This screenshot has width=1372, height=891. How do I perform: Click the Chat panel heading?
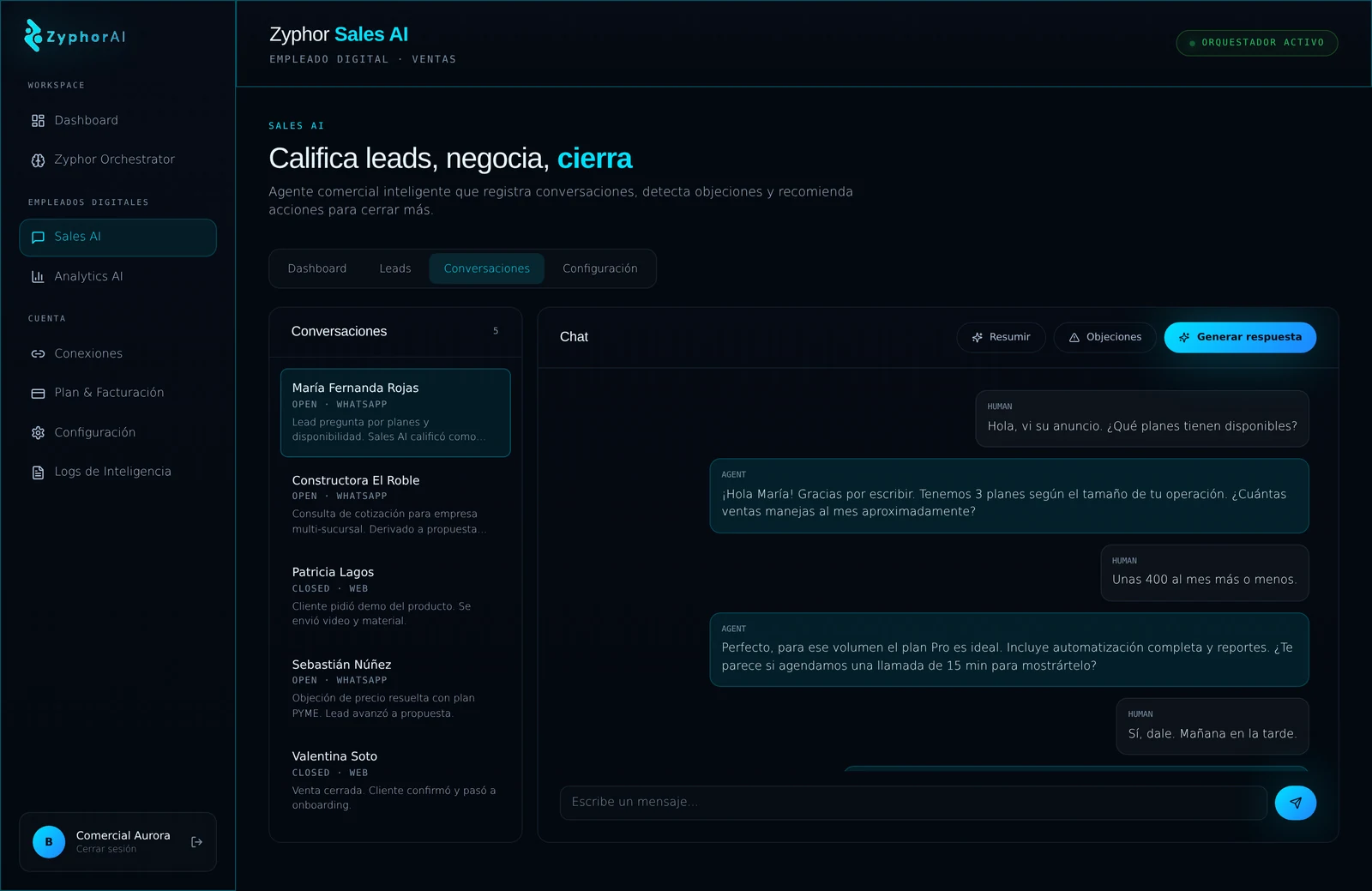574,337
